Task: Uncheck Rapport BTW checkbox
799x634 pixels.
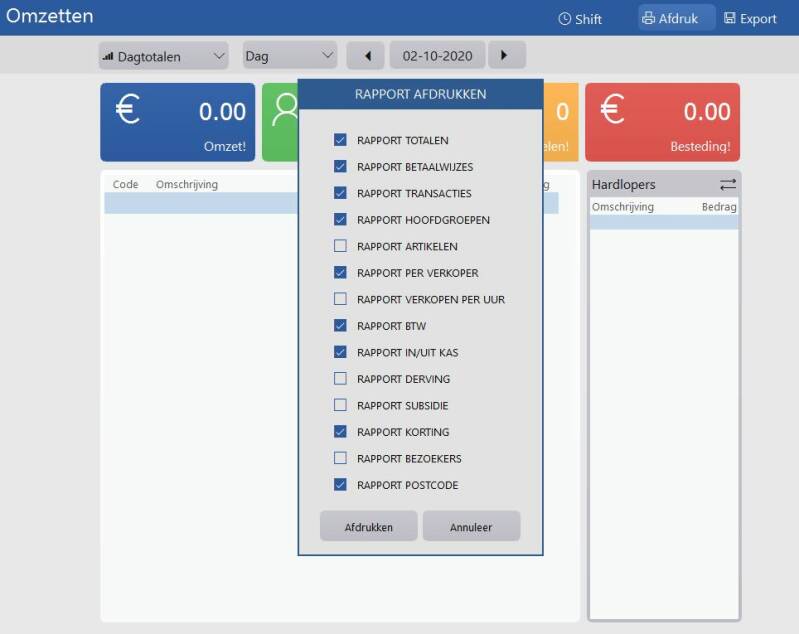Action: (340, 325)
